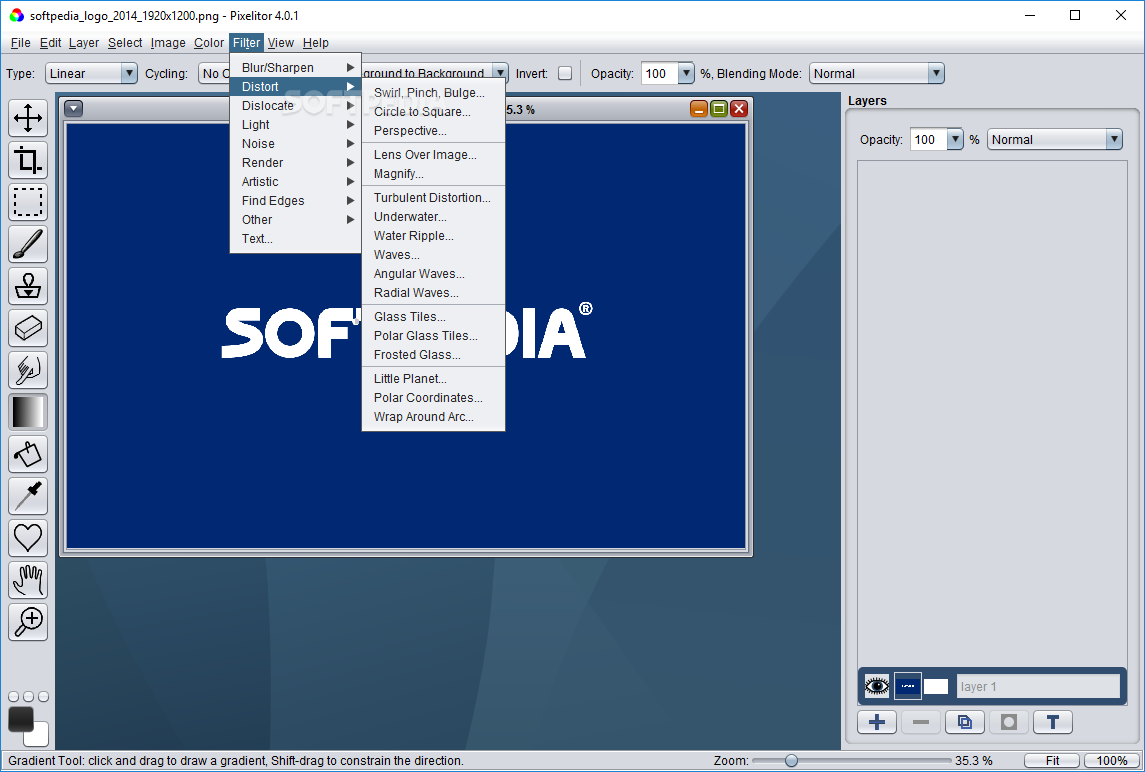Select the rectangular Selection tool

coord(28,202)
